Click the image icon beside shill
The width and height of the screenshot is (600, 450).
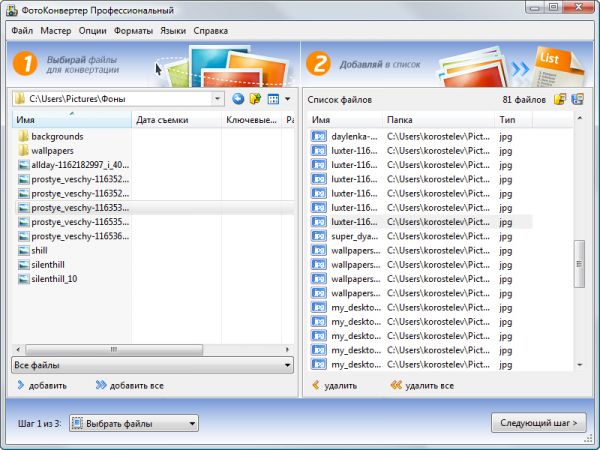tap(24, 251)
